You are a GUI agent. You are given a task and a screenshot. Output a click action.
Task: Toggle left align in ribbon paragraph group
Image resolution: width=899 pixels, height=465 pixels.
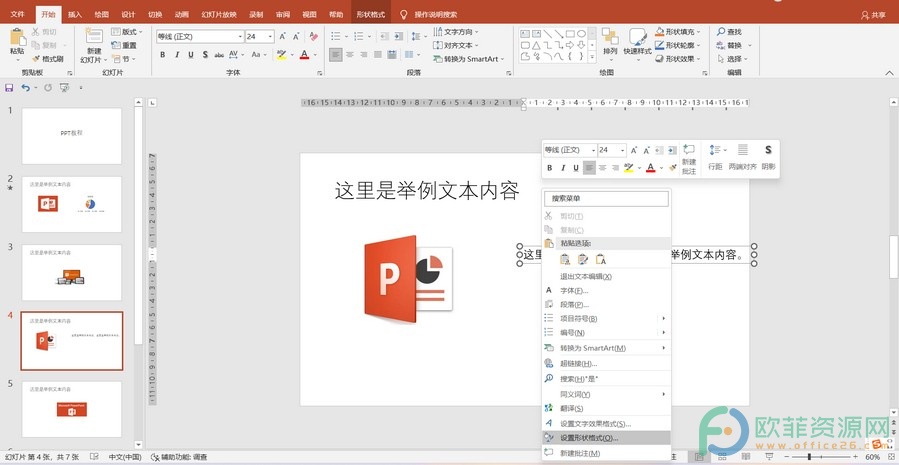click(336, 54)
